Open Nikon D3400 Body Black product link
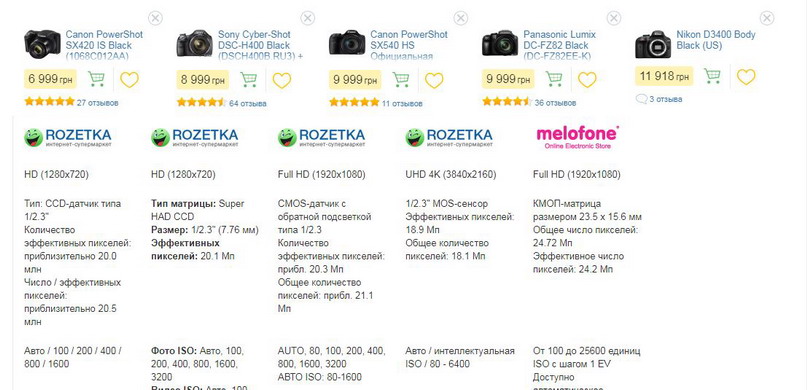 (x=716, y=40)
